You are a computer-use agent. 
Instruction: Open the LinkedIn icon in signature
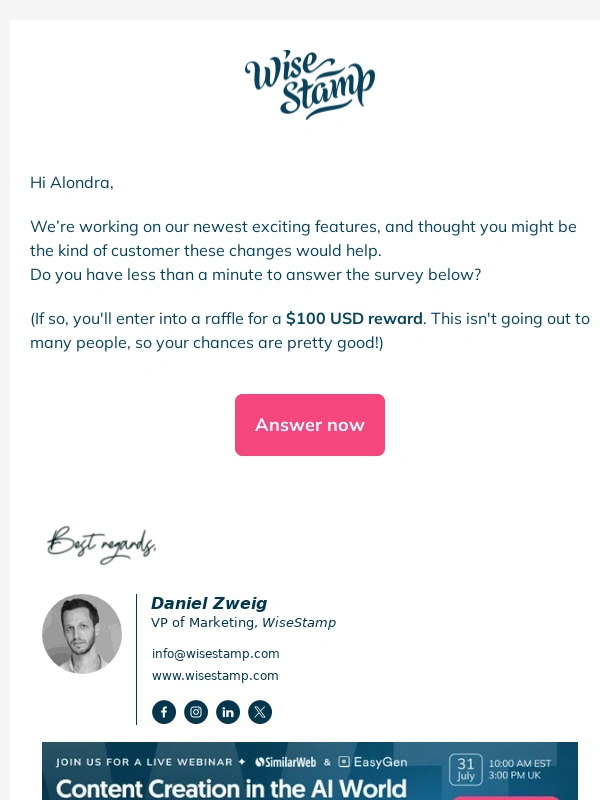(228, 712)
